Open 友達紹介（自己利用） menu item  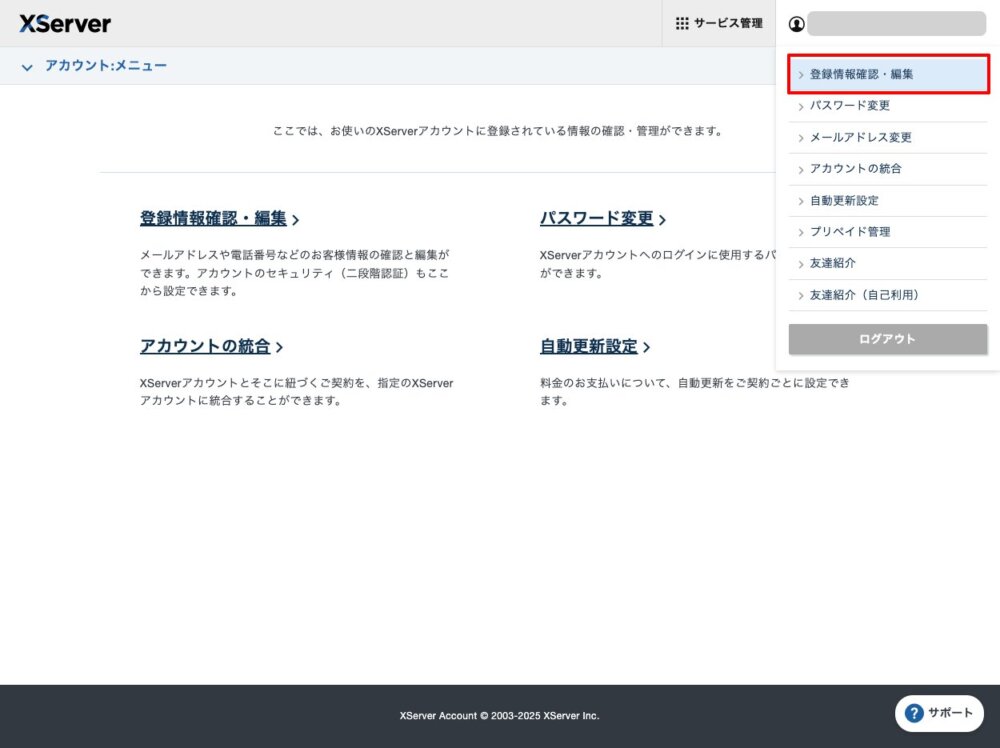863,295
